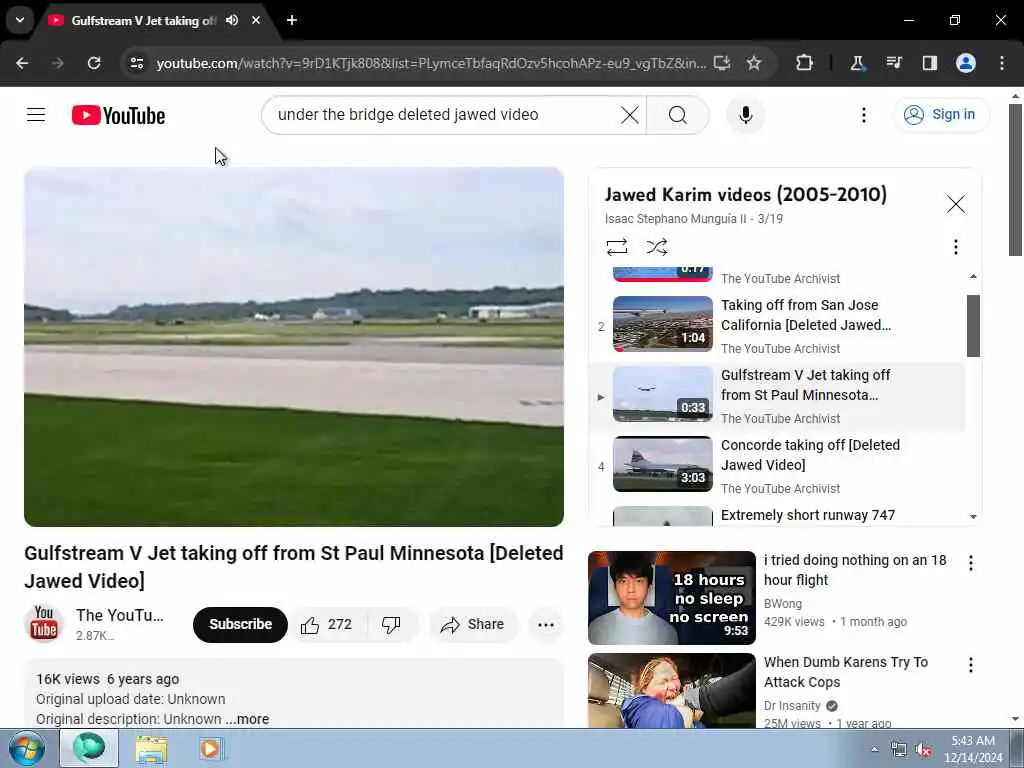The height and width of the screenshot is (768, 1024).
Task: Dislike the video
Action: tap(391, 625)
